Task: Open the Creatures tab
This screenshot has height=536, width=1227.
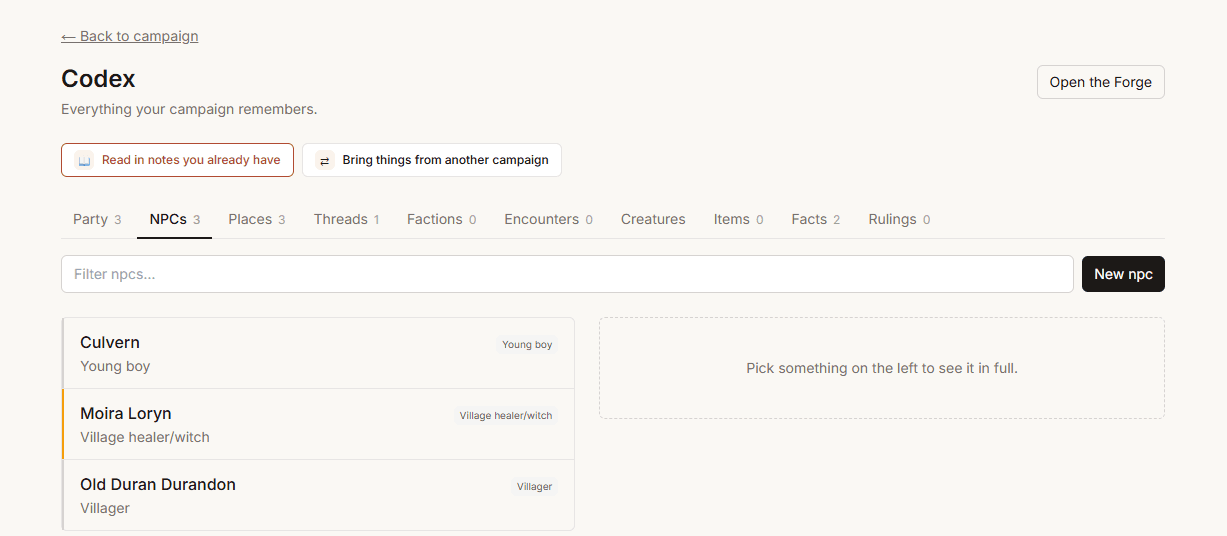Action: pyautogui.click(x=653, y=219)
